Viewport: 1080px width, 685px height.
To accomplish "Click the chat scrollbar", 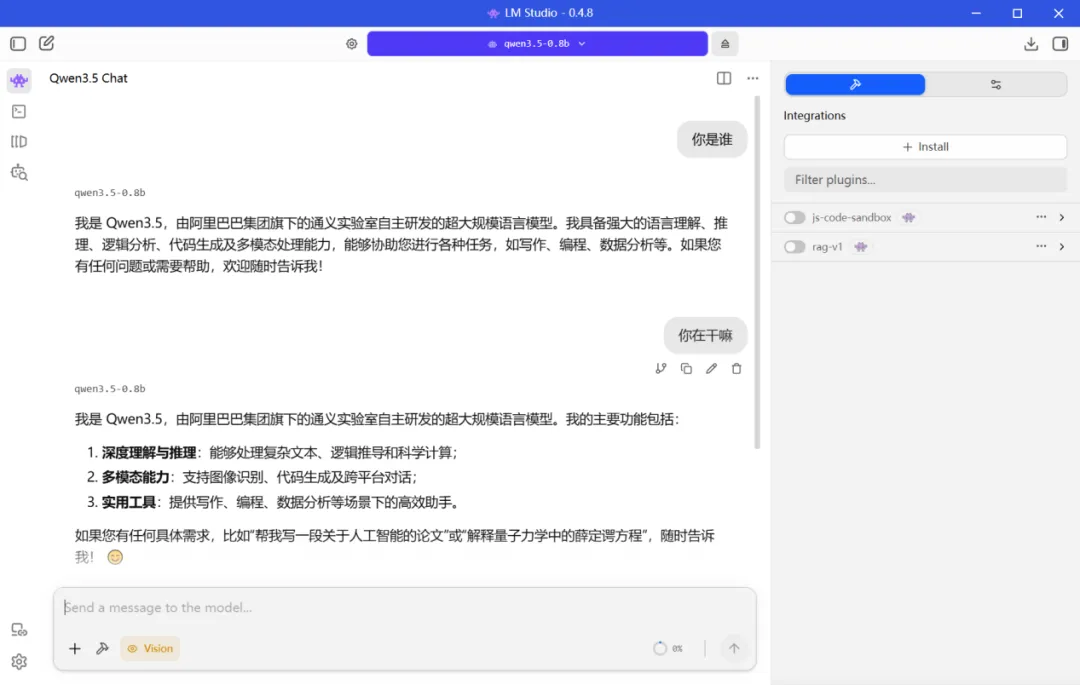I will point(757,272).
